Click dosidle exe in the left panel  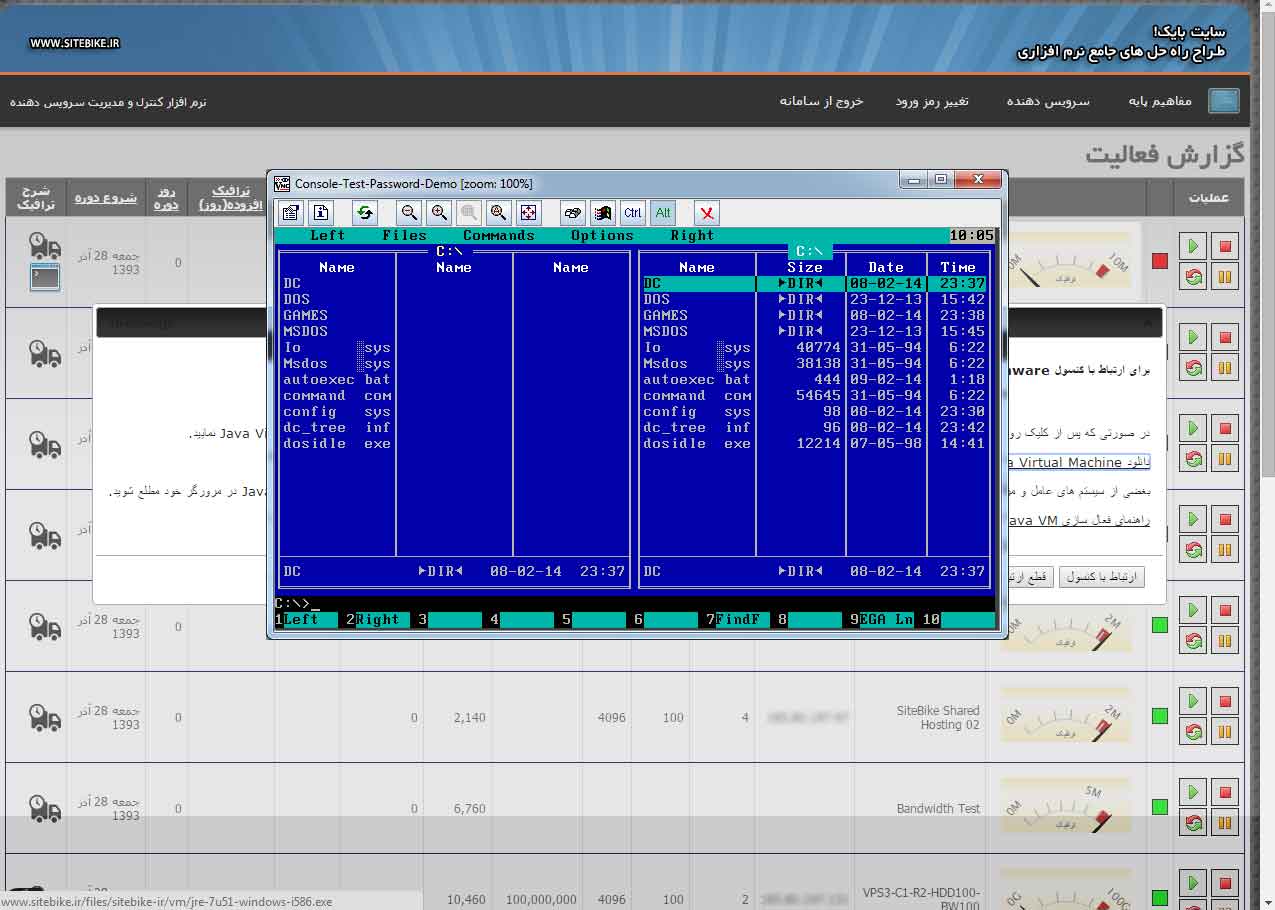click(x=337, y=443)
